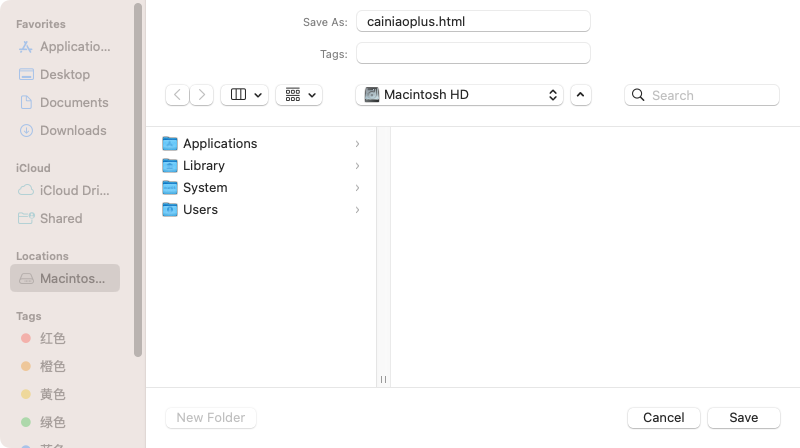Screen dimensions: 800x448
Task: Open the column view options dropdown
Action: click(x=244, y=95)
